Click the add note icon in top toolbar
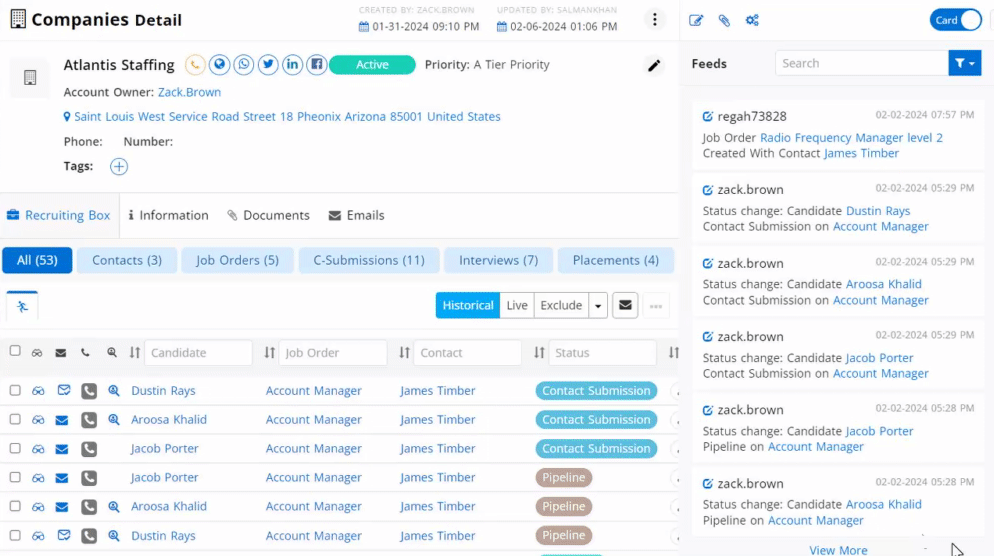Image resolution: width=994 pixels, height=556 pixels. click(x=696, y=20)
